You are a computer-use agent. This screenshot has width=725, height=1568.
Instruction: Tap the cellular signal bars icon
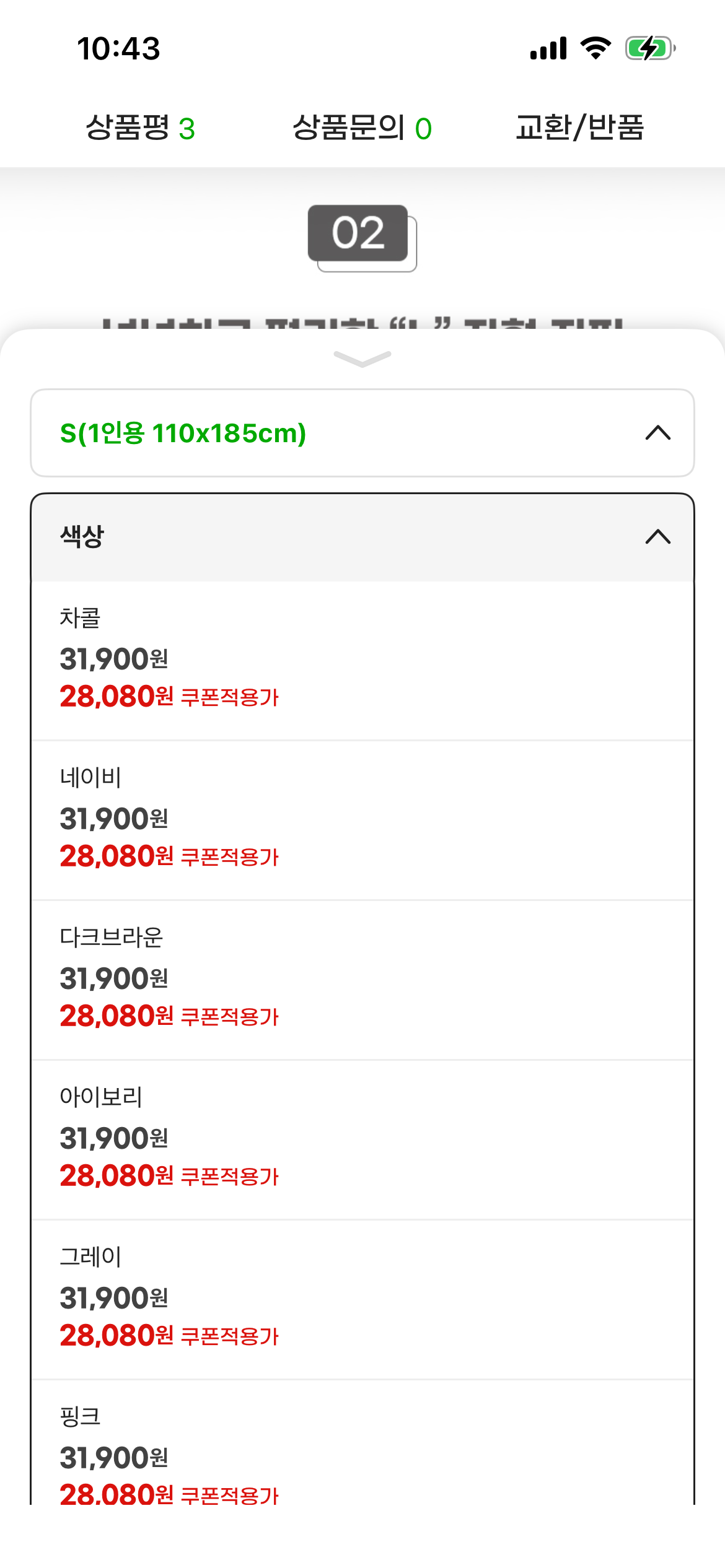pos(548,48)
